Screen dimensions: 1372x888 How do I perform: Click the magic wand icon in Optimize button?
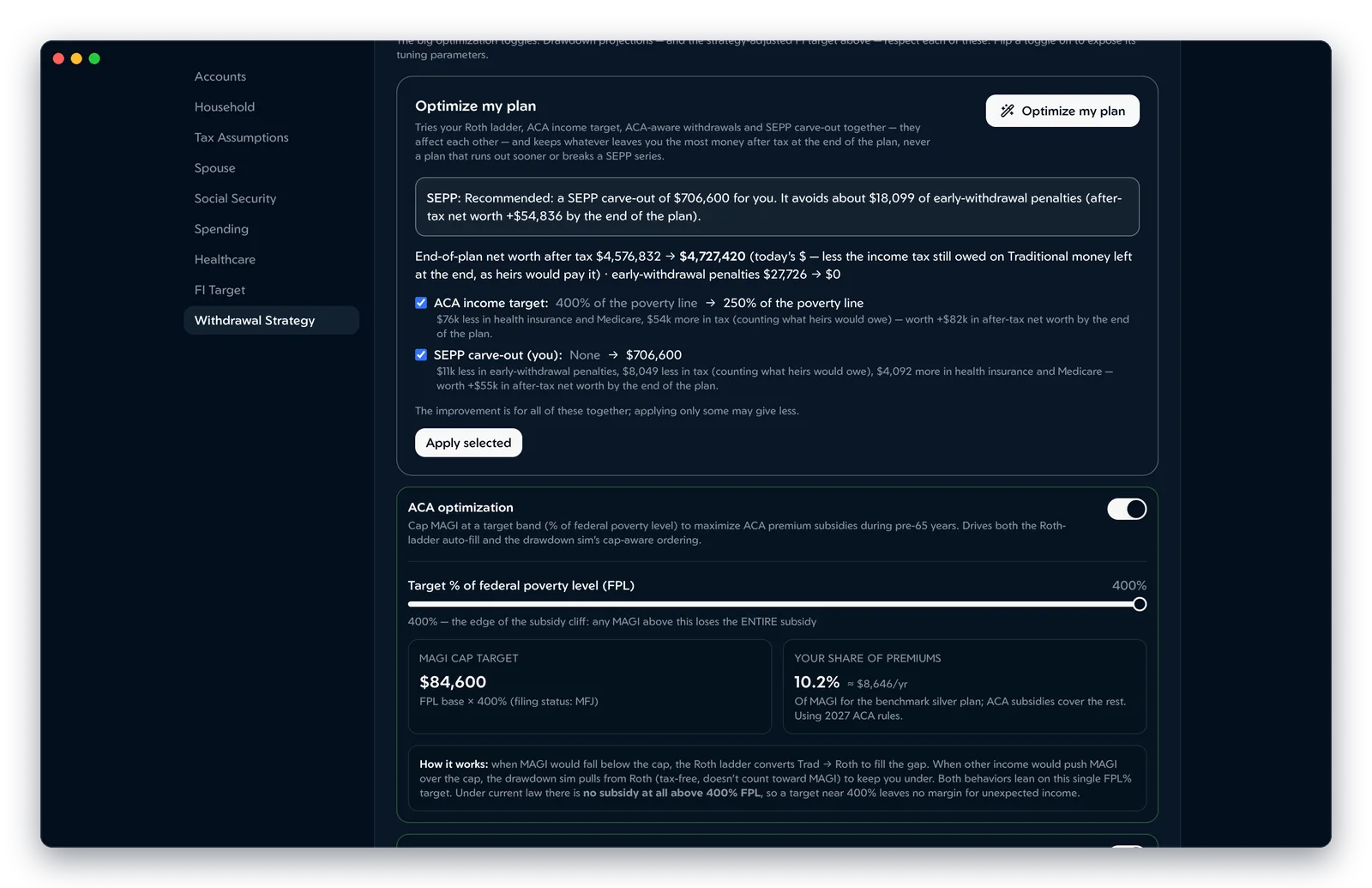click(x=1008, y=111)
